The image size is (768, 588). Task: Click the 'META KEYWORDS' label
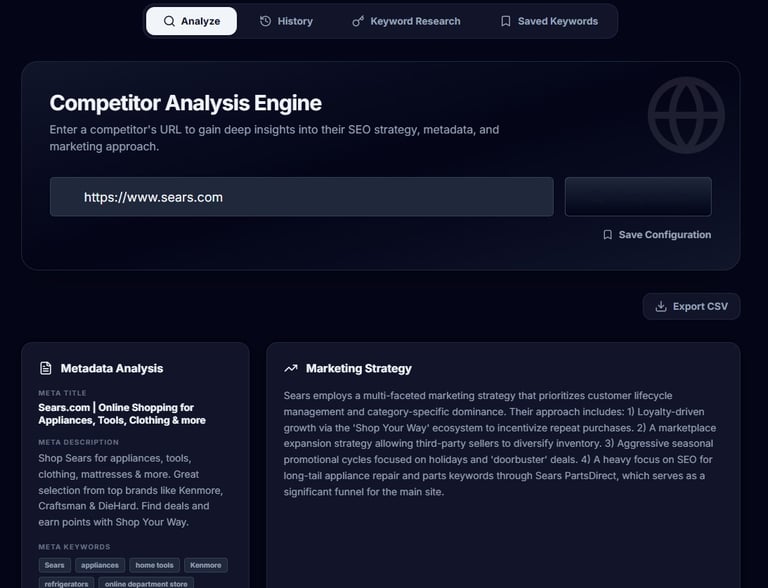point(74,547)
